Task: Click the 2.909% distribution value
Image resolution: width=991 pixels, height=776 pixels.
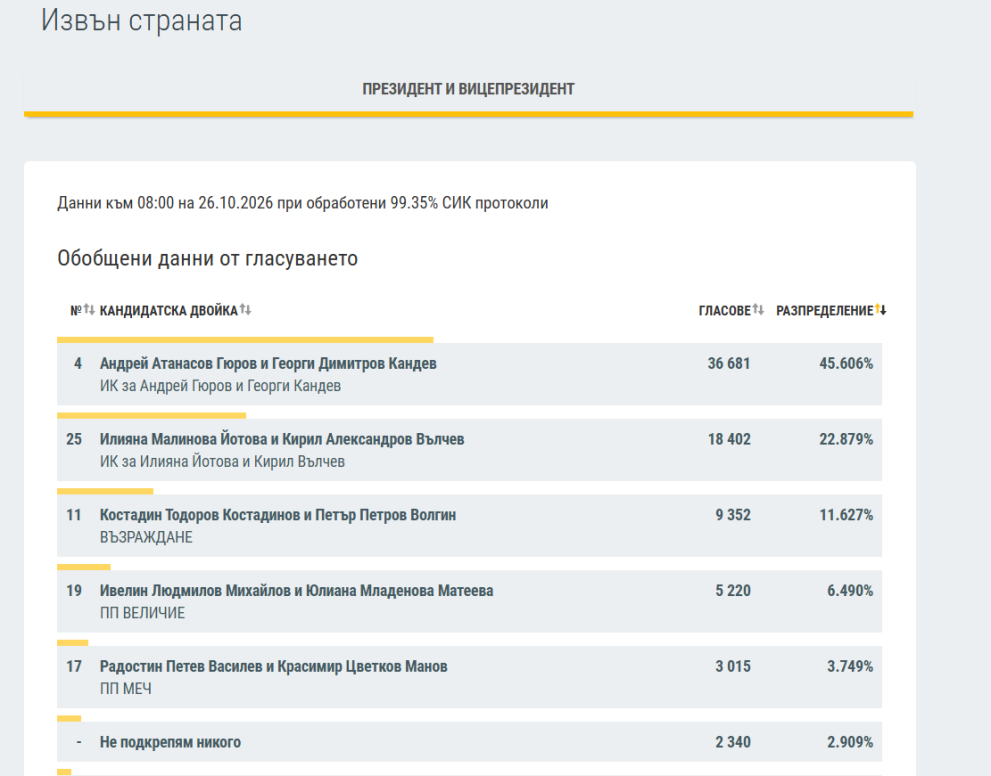Action: click(x=850, y=742)
